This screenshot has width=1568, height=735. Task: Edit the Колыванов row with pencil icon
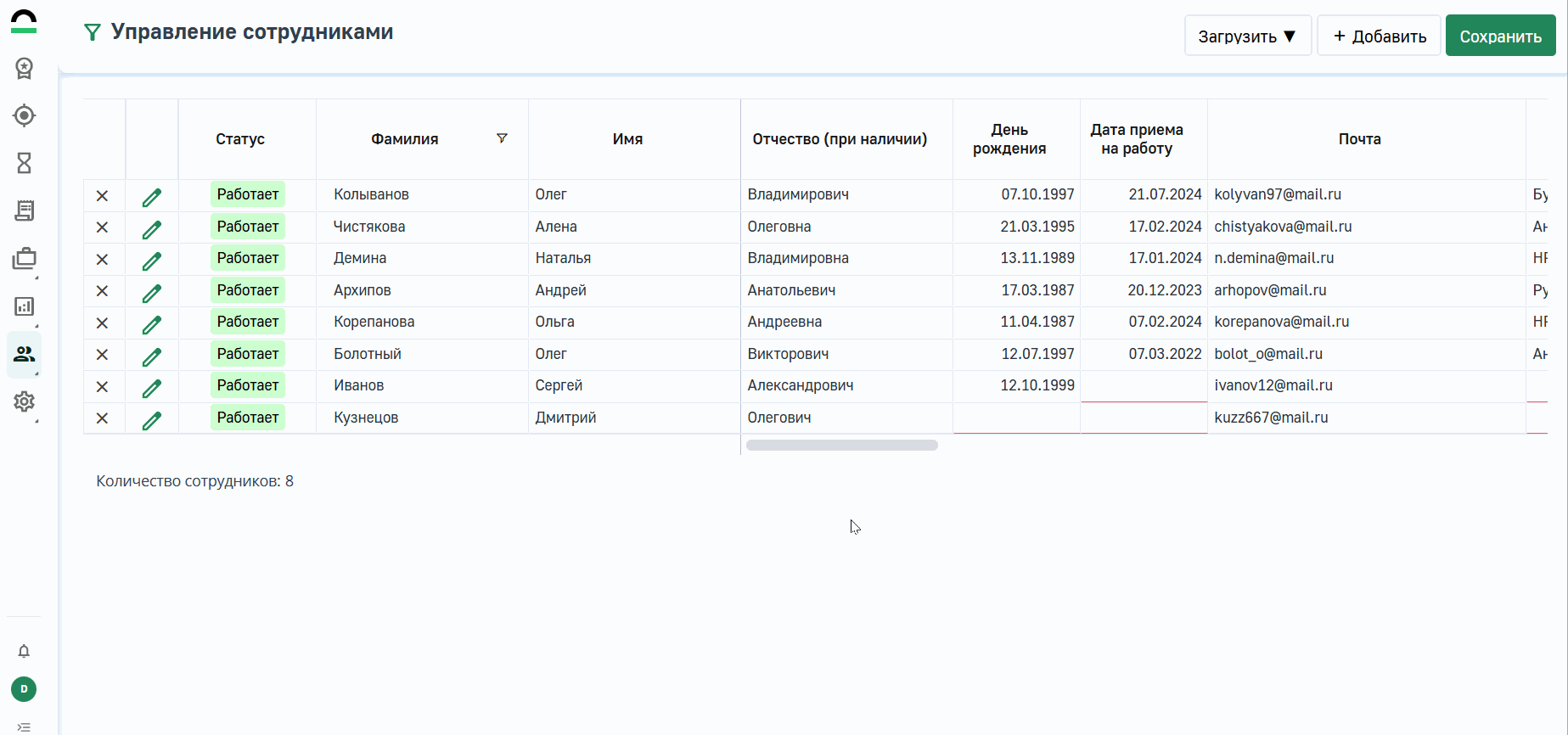tap(152, 197)
